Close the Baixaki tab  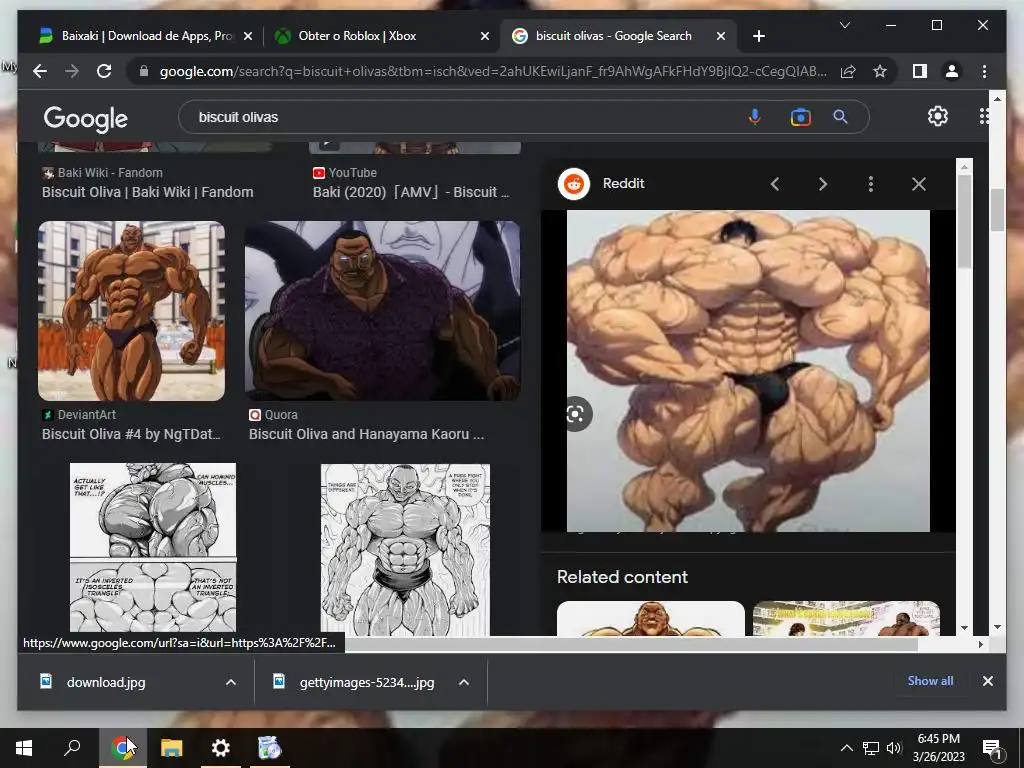coord(248,36)
